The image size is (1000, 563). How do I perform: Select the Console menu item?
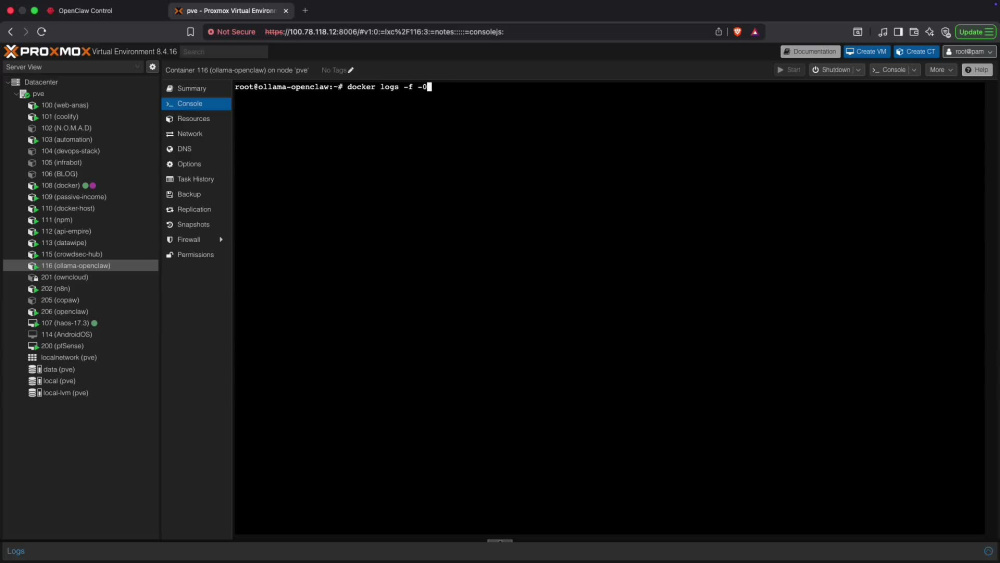point(196,103)
